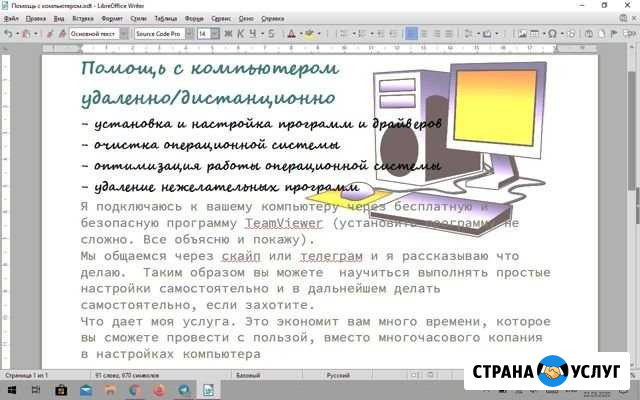The height and width of the screenshot is (400, 640).
Task: Click the Telegram icon in taskbar
Action: 185,390
